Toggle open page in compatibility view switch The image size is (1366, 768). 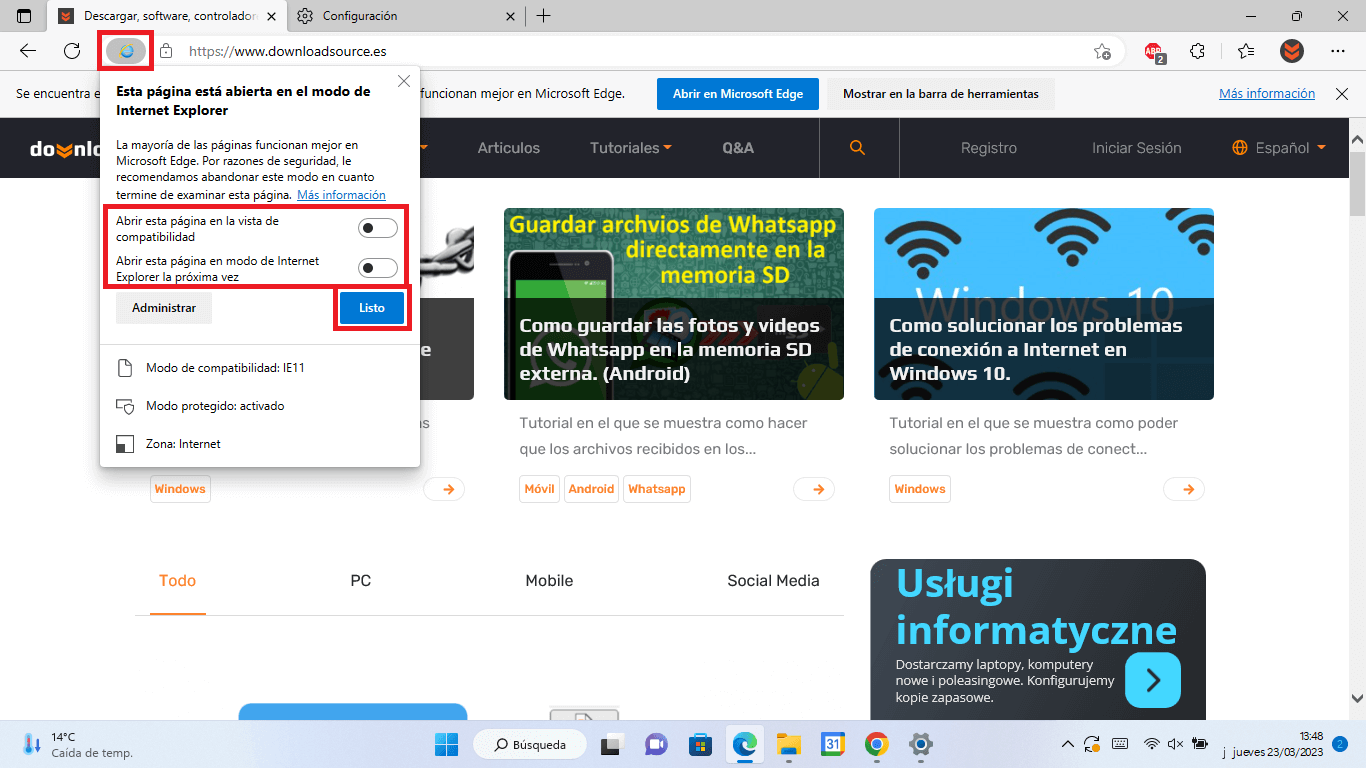(x=378, y=229)
